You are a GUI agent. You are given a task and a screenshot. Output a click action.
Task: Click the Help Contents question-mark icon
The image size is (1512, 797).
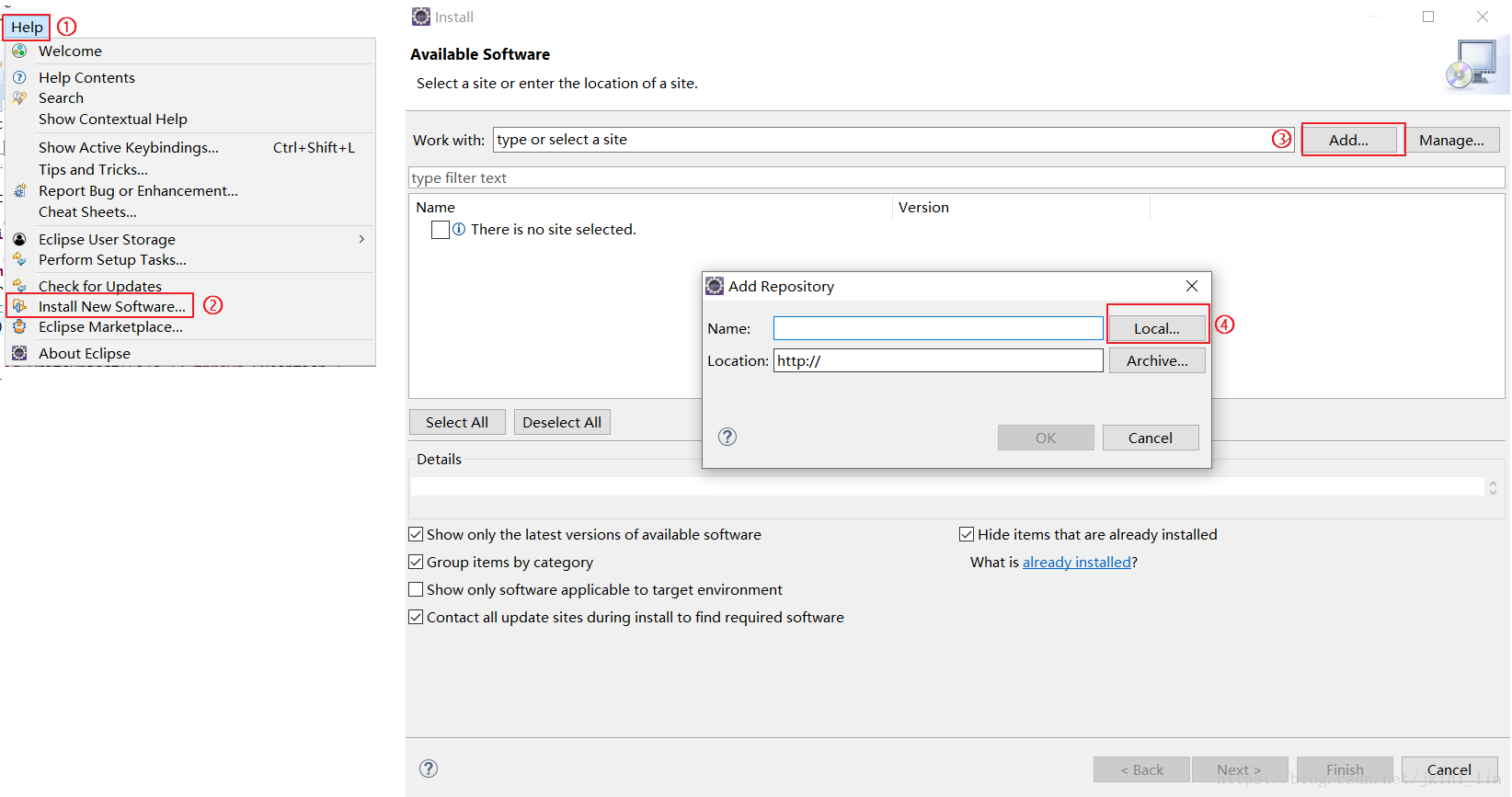19,77
